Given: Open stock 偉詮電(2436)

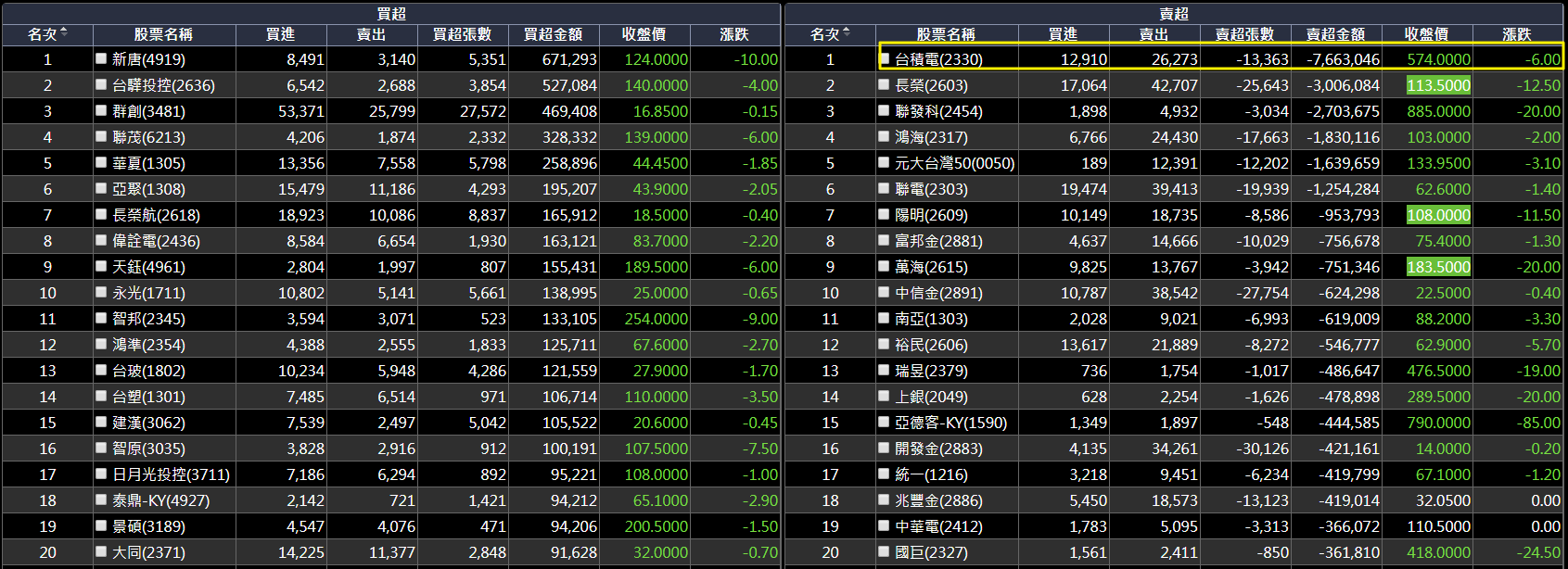Looking at the screenshot, I should coord(156,241).
